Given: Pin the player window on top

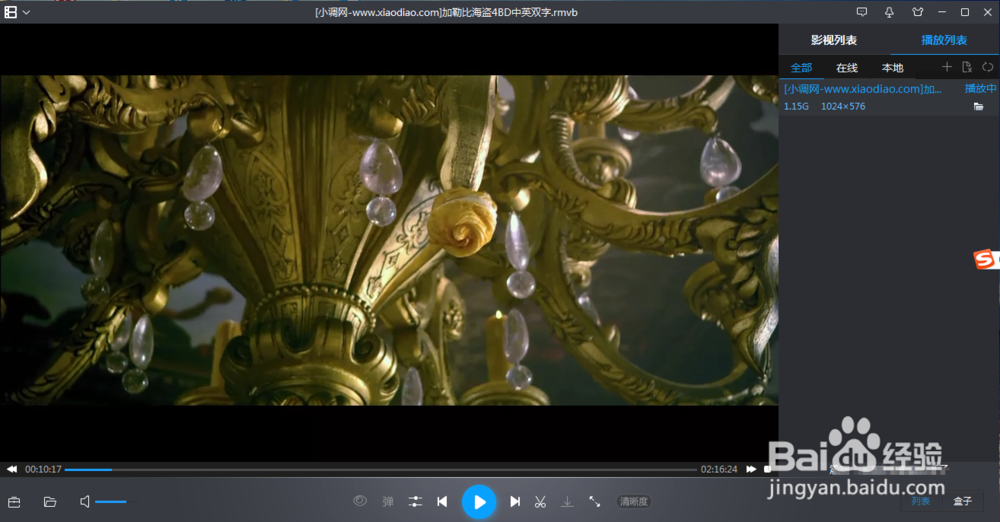Looking at the screenshot, I should click(889, 12).
